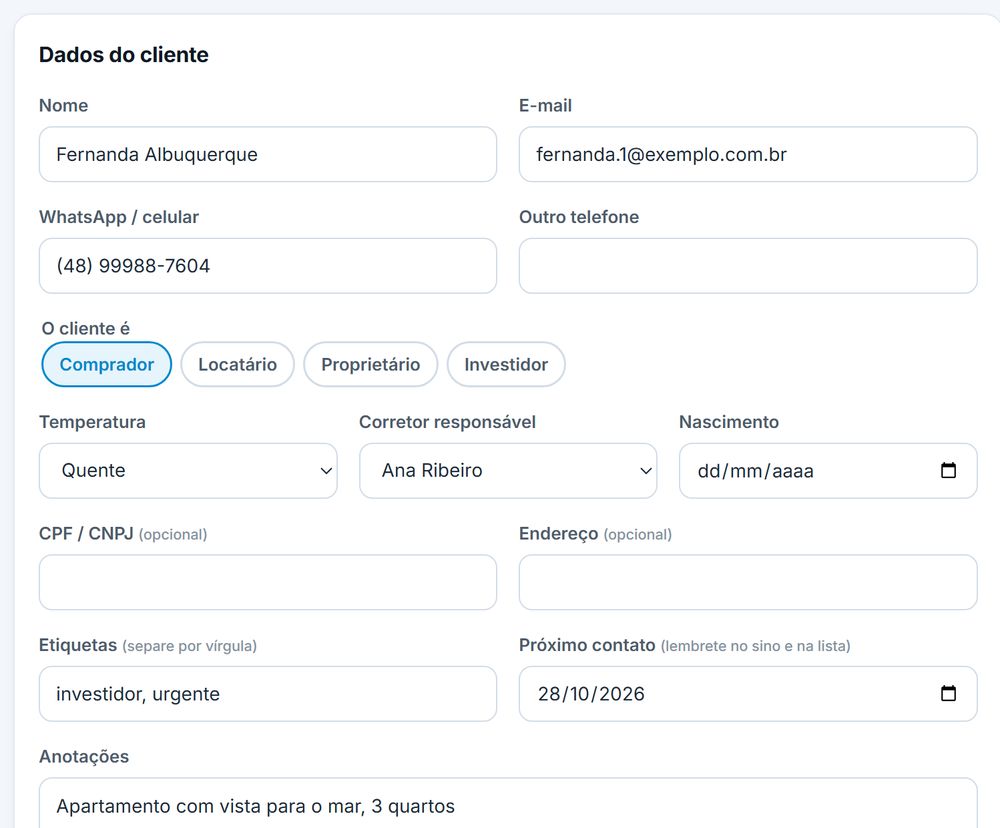Click the Nascimento dd/mm/aaaa date text
Screen dimensions: 1000x828
coord(756,471)
